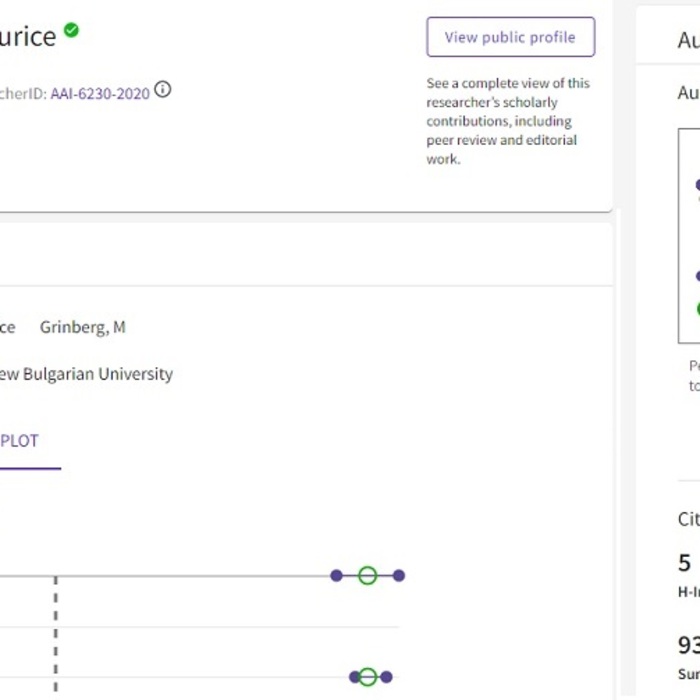The width and height of the screenshot is (700, 700).
Task: Click the researcher name heading
Action: (28, 37)
